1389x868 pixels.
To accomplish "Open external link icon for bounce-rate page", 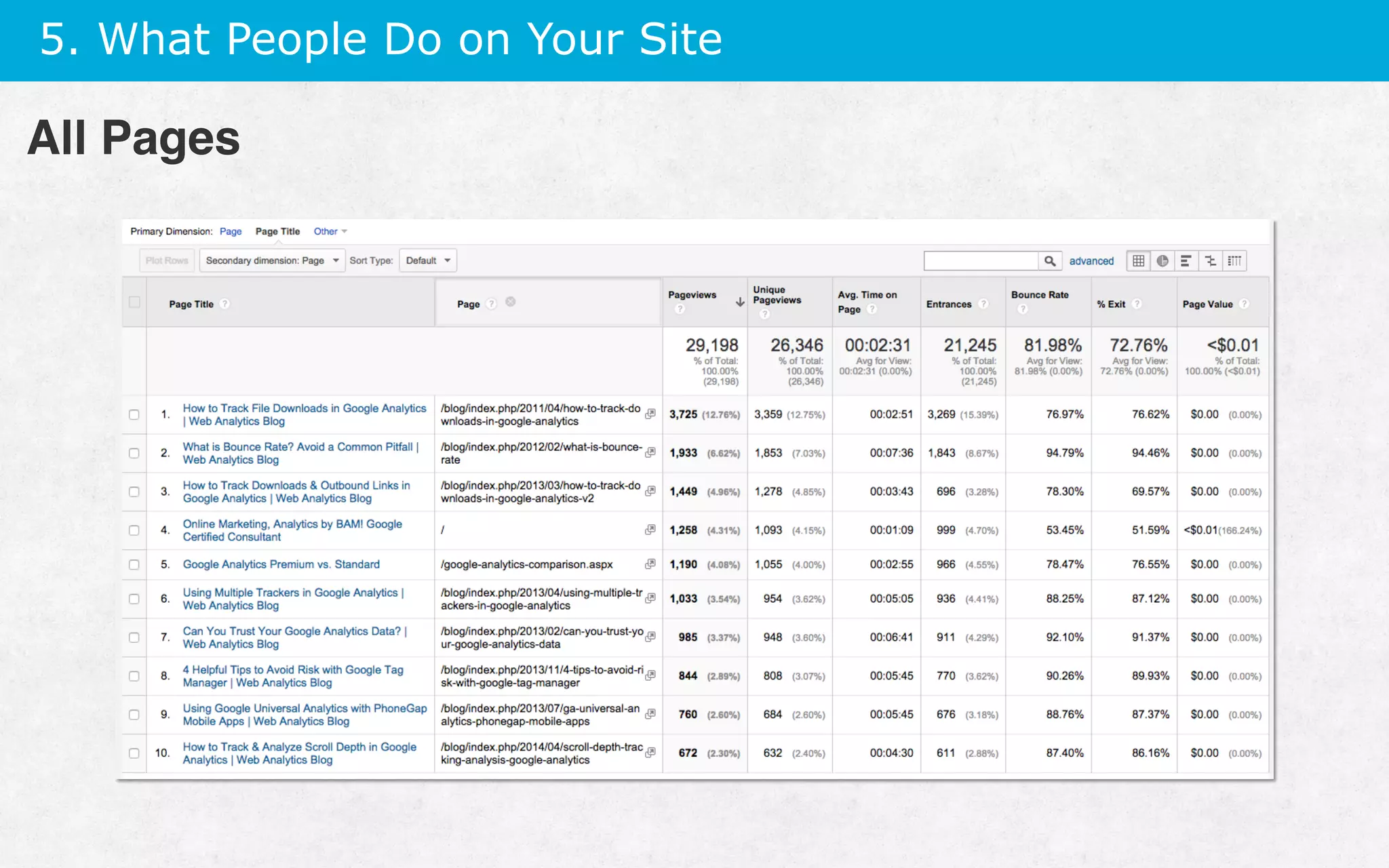I will tap(650, 452).
